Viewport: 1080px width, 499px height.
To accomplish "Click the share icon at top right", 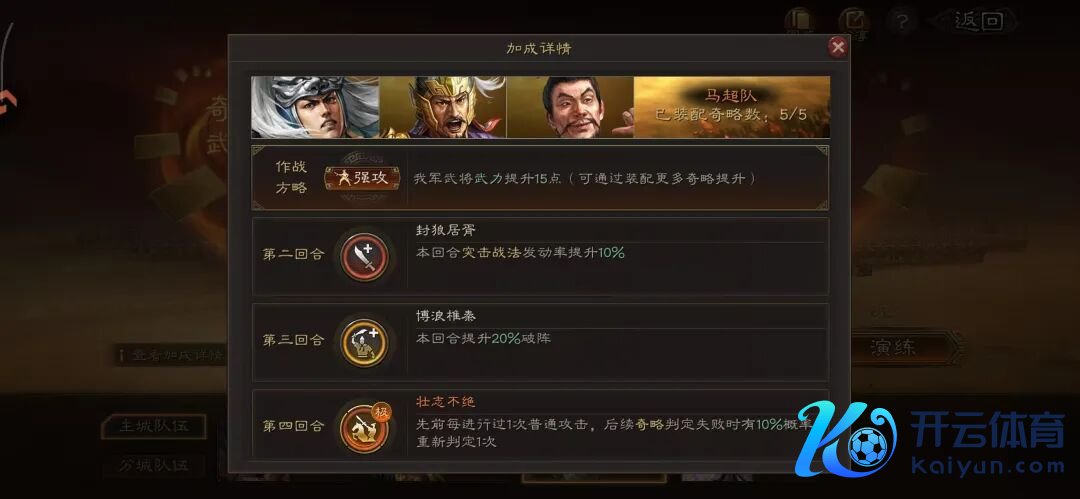I will tap(852, 21).
